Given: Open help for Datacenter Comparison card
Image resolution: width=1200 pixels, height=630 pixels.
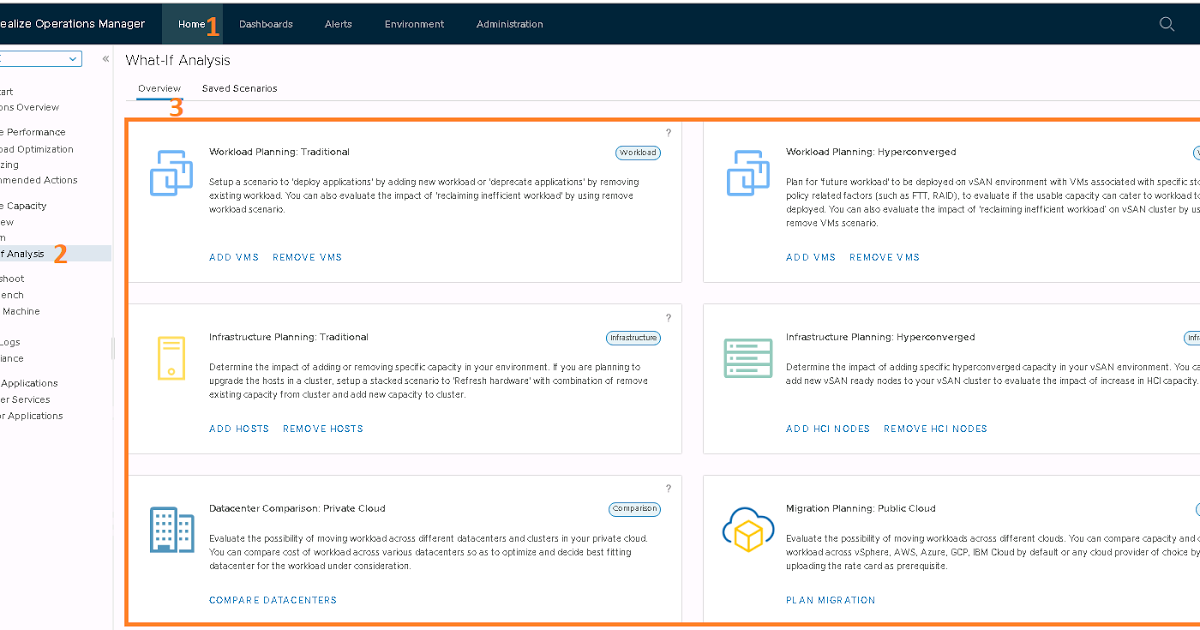Looking at the screenshot, I should point(668,489).
